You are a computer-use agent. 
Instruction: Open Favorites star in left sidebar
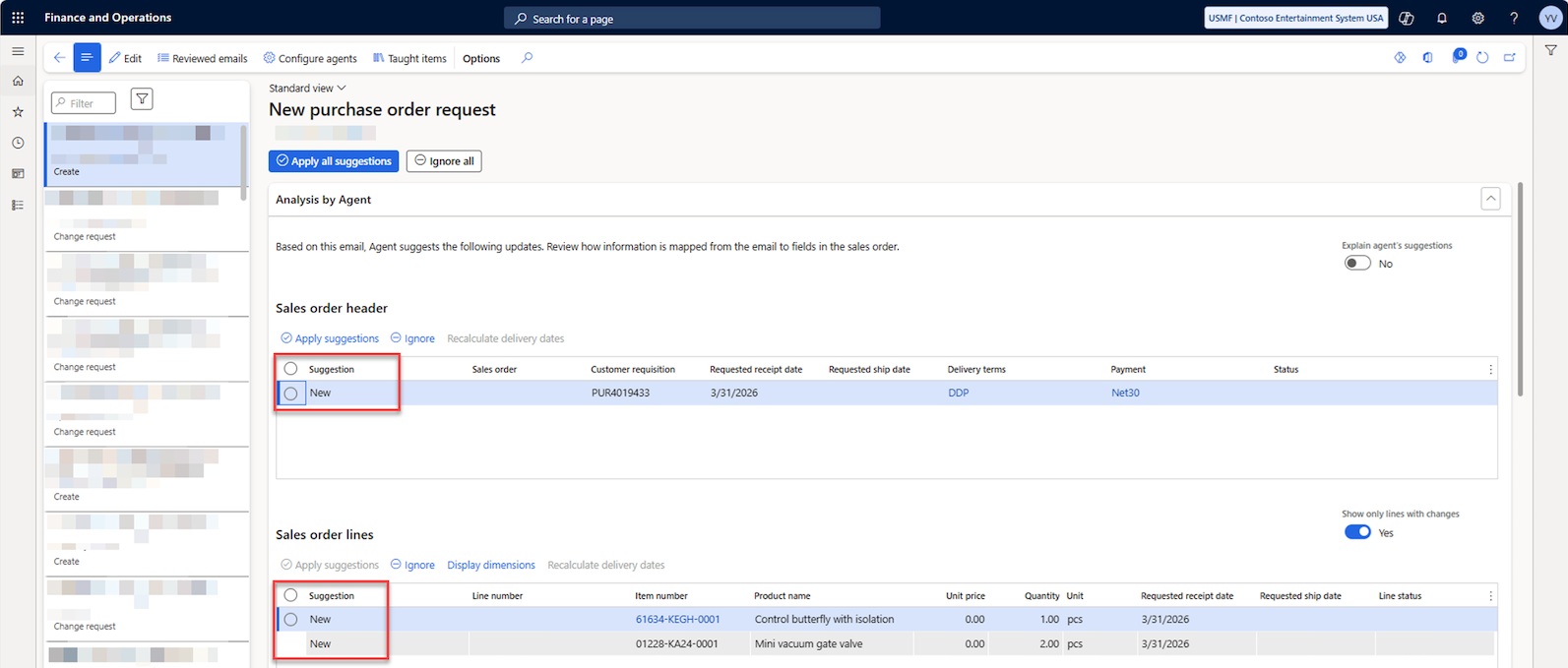coord(18,112)
